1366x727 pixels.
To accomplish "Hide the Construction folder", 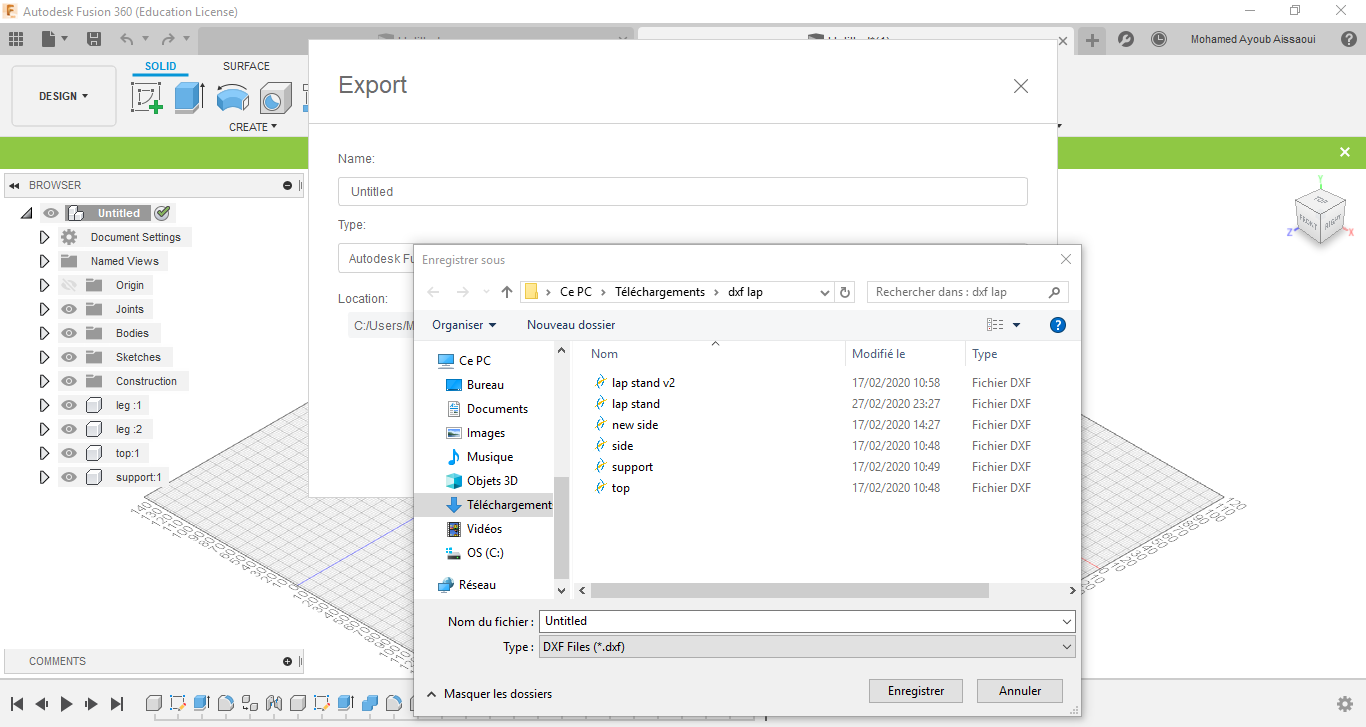I will [69, 381].
